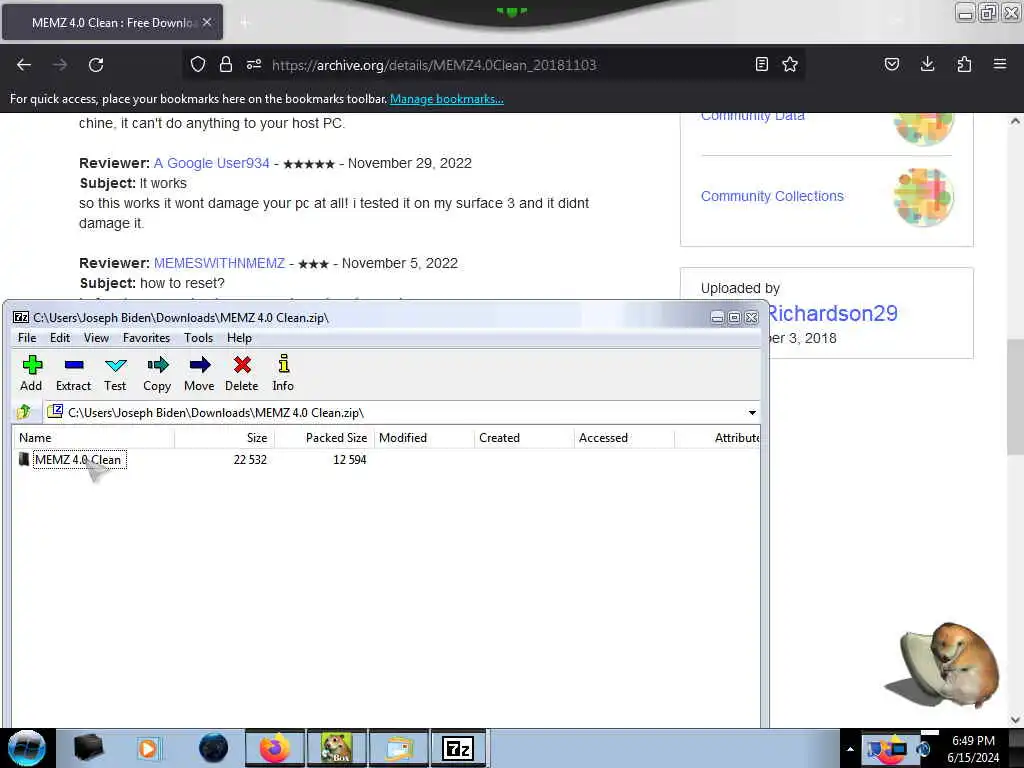Screen dimensions: 1024x768
Task: Select the Copy toolbar icon in 7-Zip
Action: tap(157, 373)
